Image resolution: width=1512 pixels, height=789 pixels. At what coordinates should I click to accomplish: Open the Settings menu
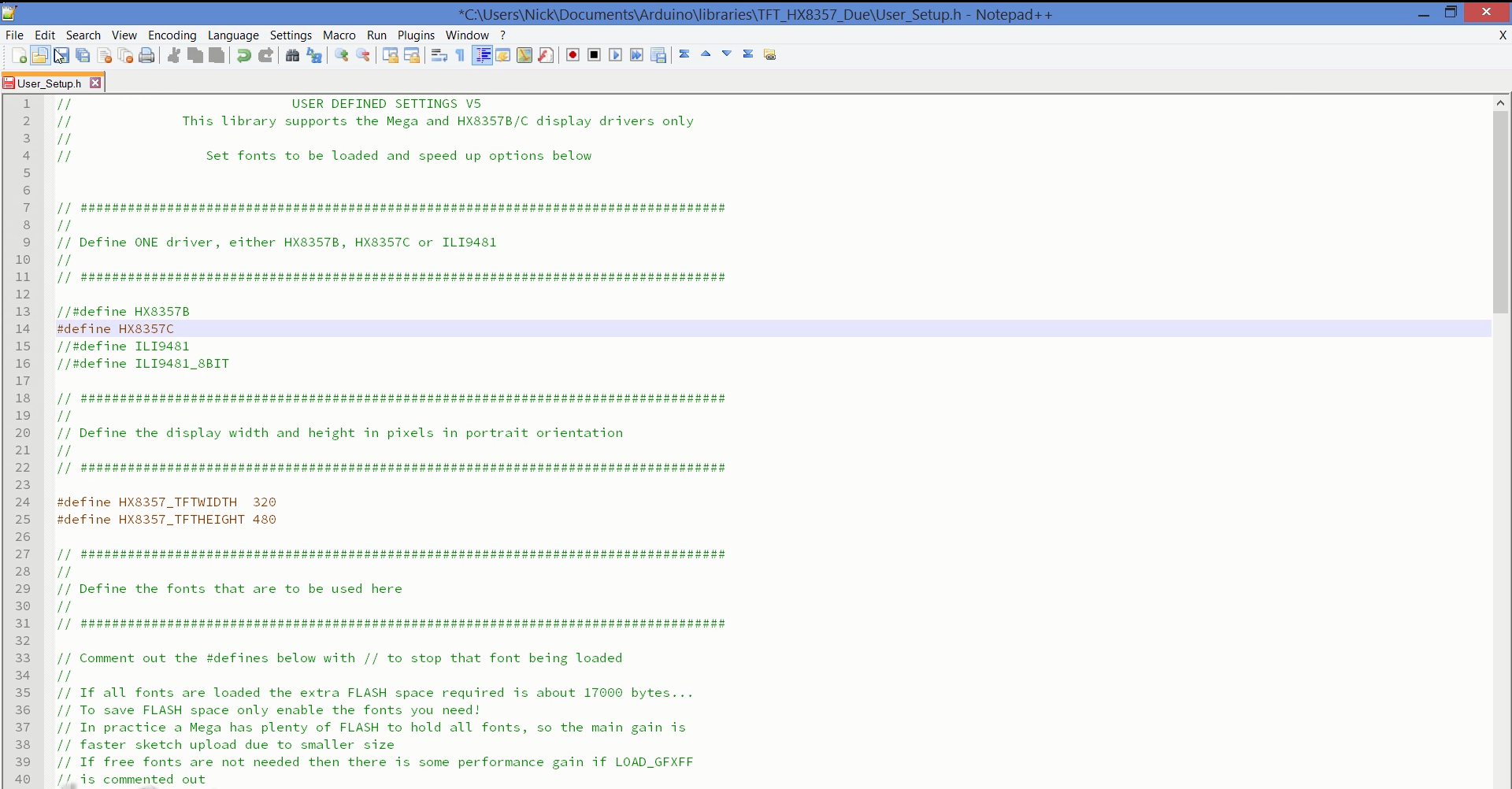click(x=291, y=35)
